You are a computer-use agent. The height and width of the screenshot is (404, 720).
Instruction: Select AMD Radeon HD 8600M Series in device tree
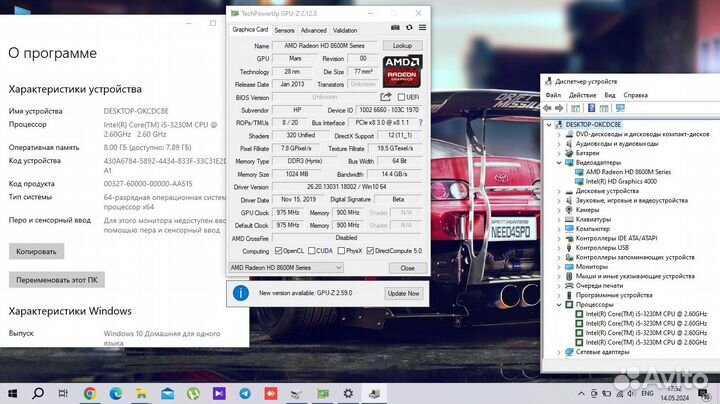pyautogui.click(x=628, y=172)
